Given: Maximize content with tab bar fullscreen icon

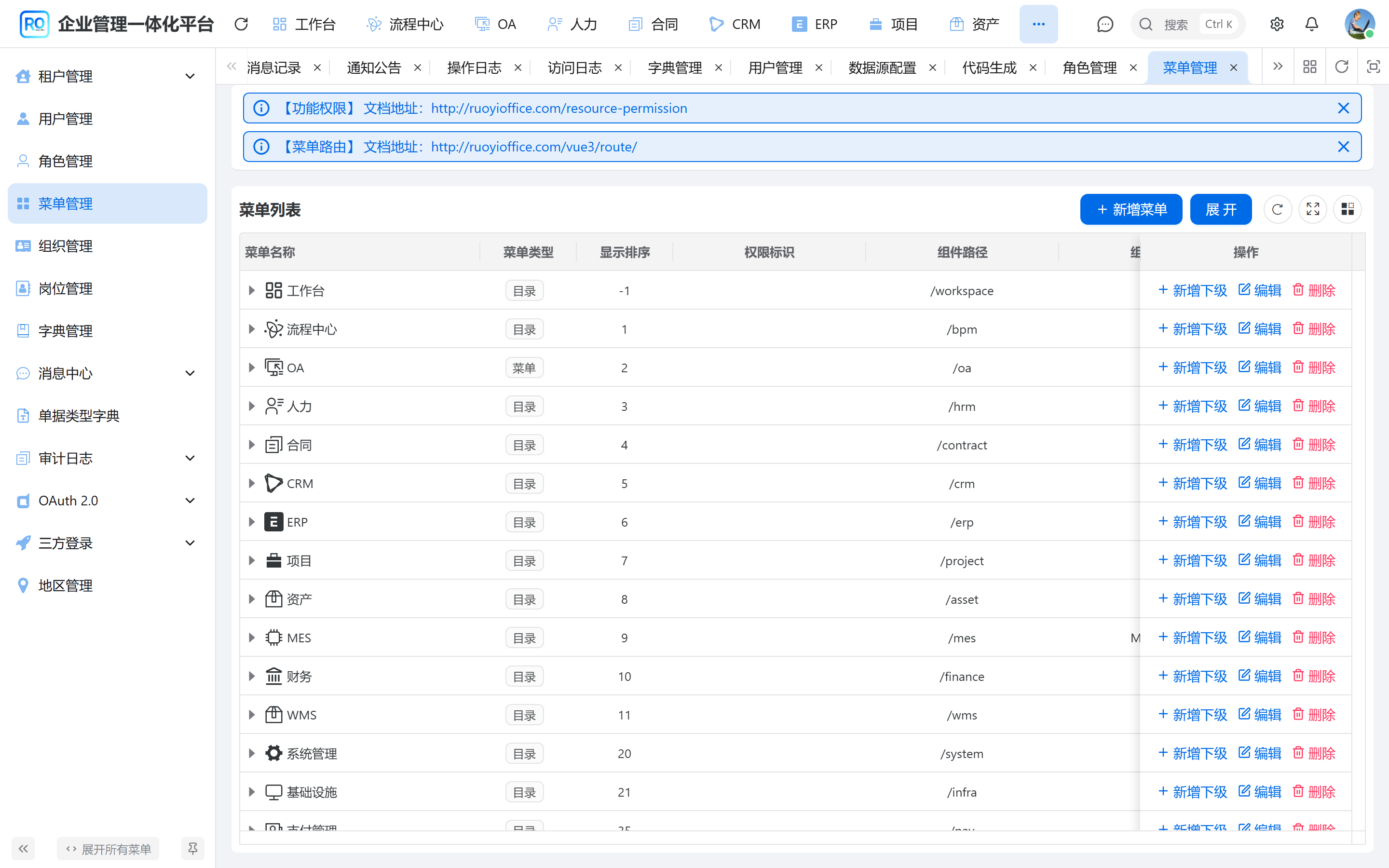Looking at the screenshot, I should pyautogui.click(x=1374, y=67).
